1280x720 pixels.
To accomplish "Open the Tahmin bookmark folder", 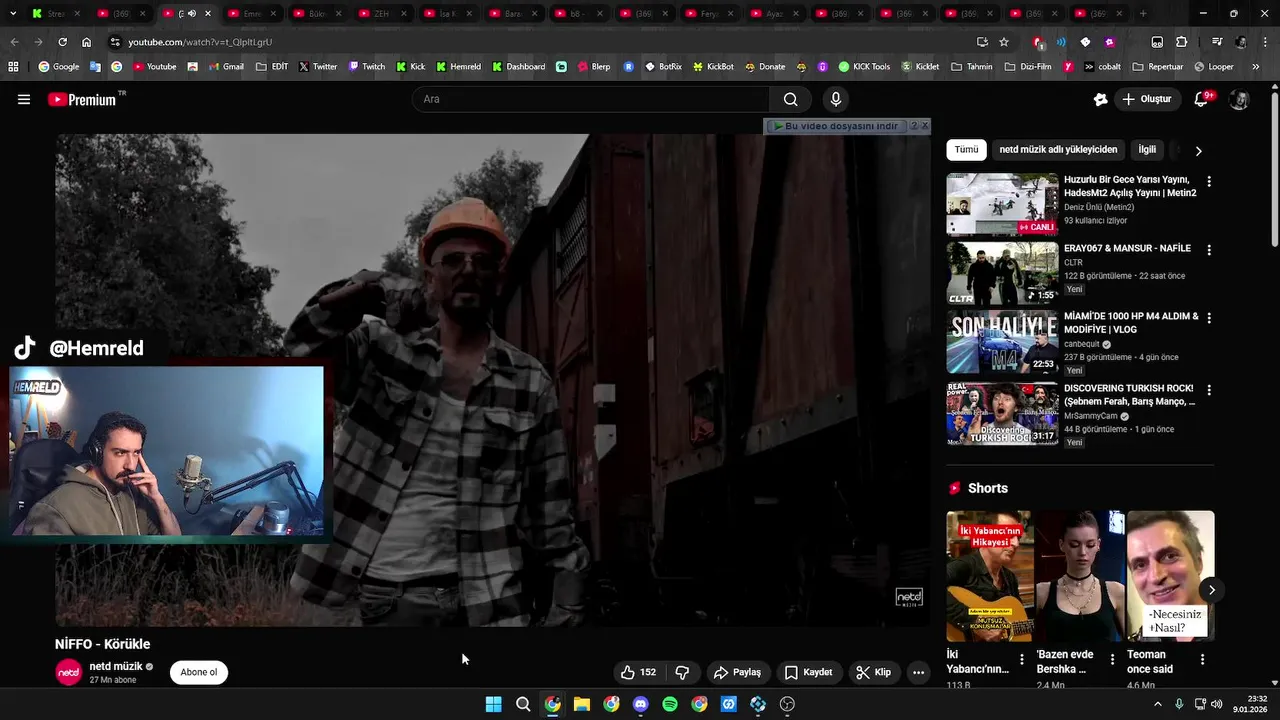I will 971,67.
